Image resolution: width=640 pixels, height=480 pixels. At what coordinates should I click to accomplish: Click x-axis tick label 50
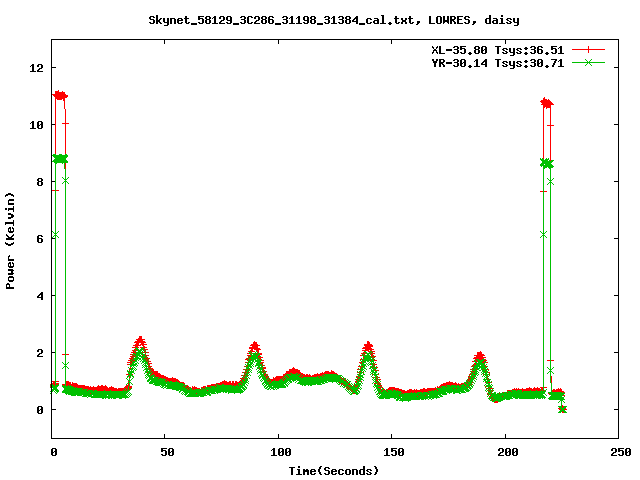pos(167,452)
